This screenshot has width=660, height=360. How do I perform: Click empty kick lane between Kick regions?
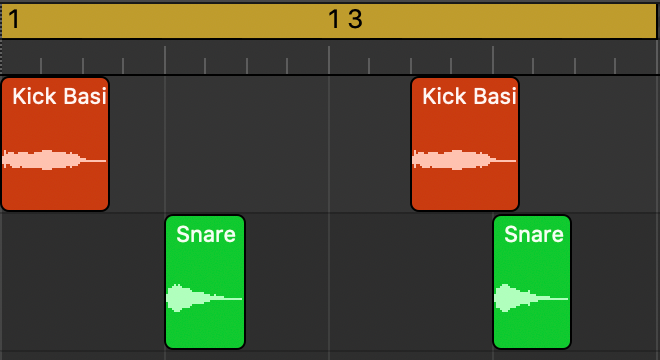pyautogui.click(x=260, y=144)
